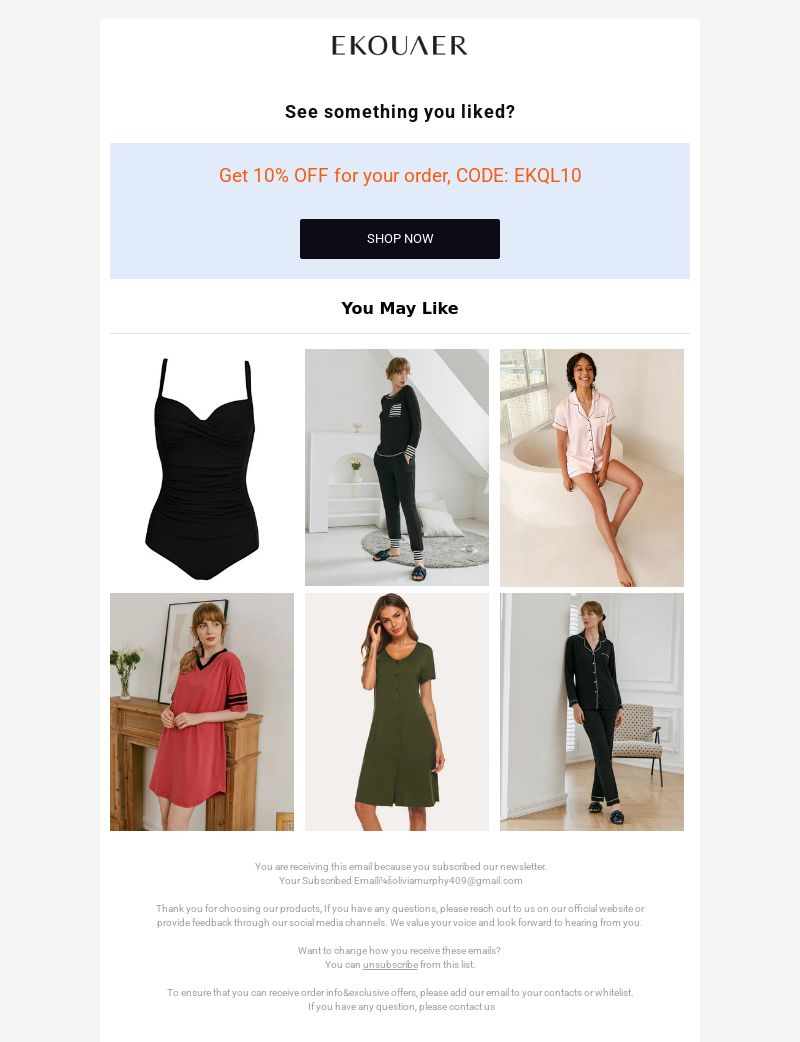Click the 'See something you liked?' heading
Viewport: 800px width, 1042px height.
coord(400,112)
